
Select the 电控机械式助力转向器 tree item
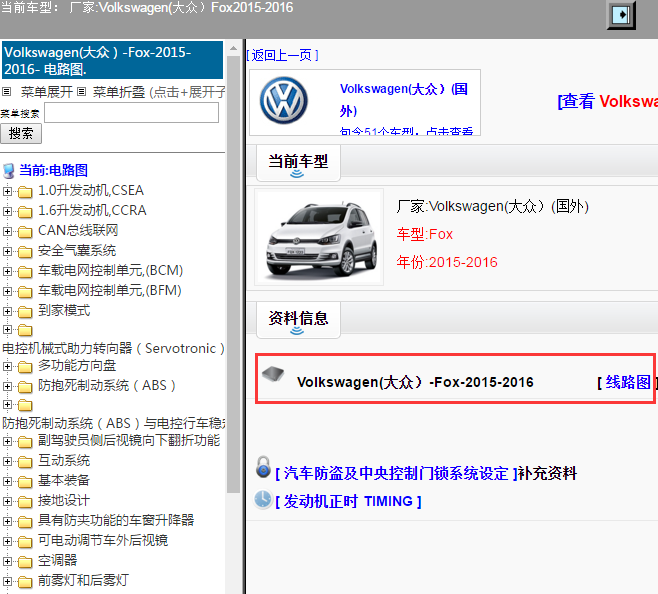tap(113, 348)
